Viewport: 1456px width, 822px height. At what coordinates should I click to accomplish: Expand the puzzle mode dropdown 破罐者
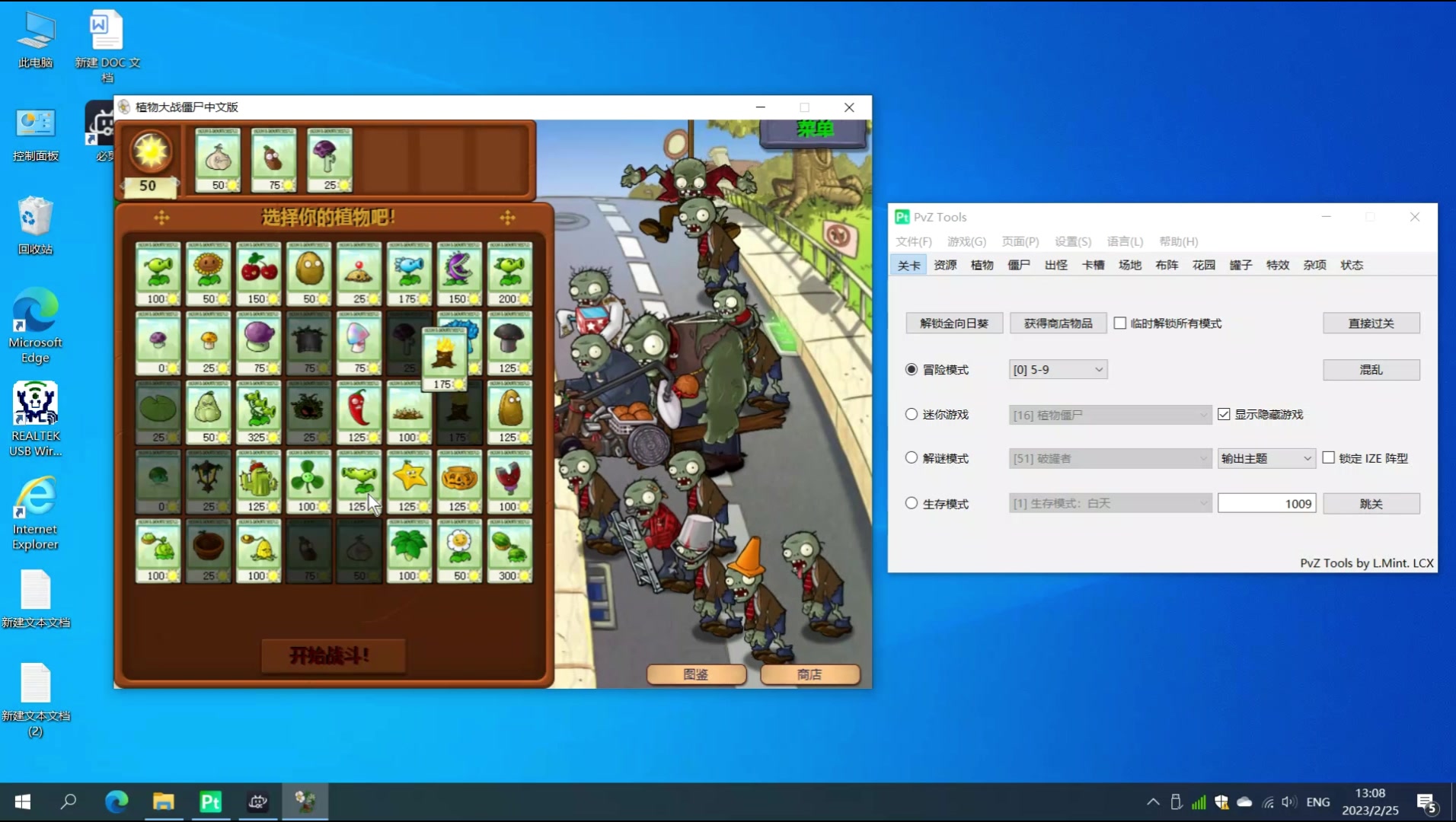coord(1110,458)
